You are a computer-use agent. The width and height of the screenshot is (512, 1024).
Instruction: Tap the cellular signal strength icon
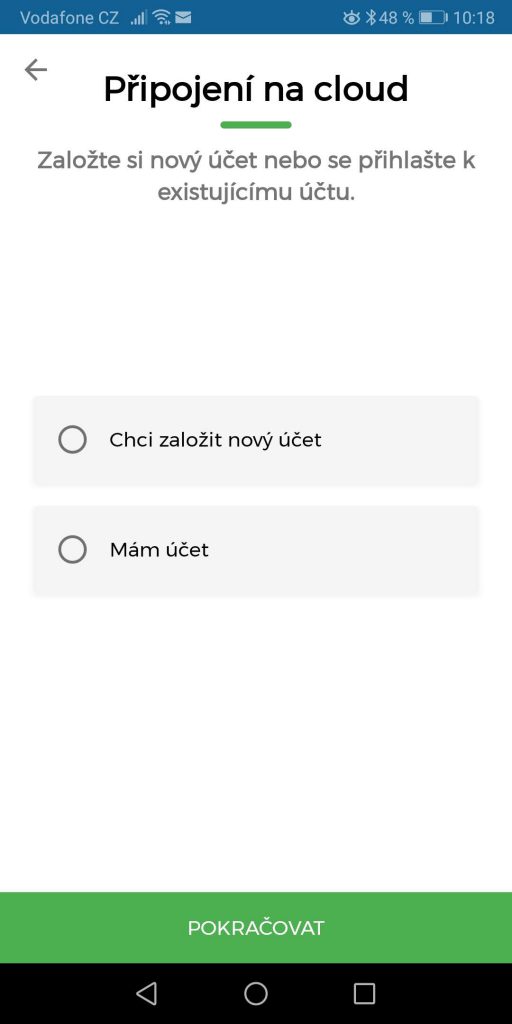coord(138,18)
